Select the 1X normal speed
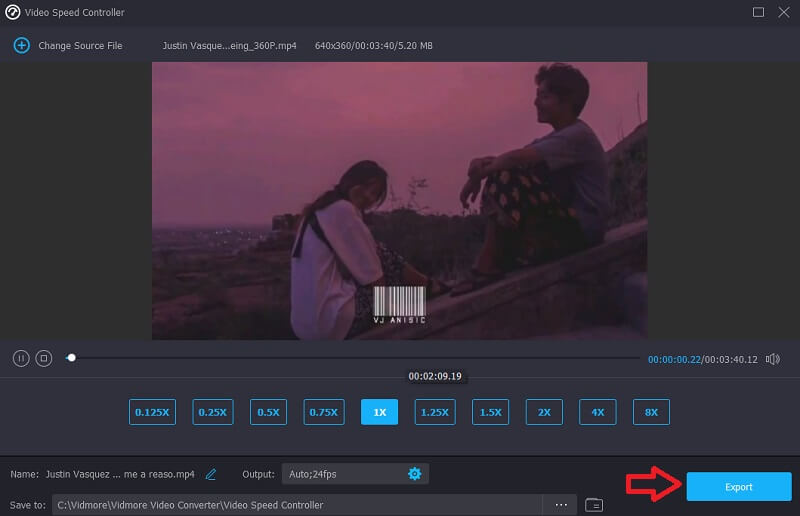 click(x=380, y=412)
